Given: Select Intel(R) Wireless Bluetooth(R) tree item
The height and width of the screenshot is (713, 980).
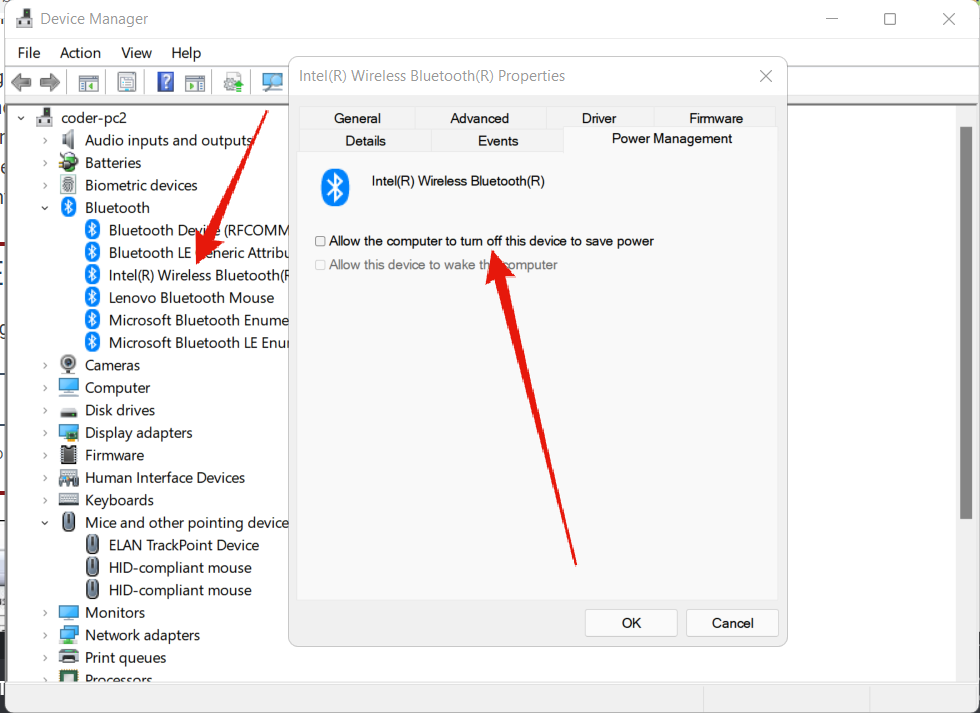Looking at the screenshot, I should coord(199,275).
